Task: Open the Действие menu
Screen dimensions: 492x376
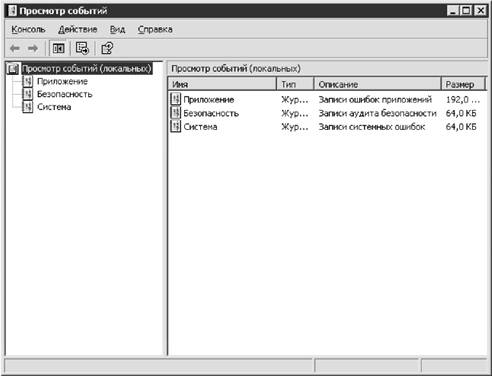Action: (x=78, y=29)
